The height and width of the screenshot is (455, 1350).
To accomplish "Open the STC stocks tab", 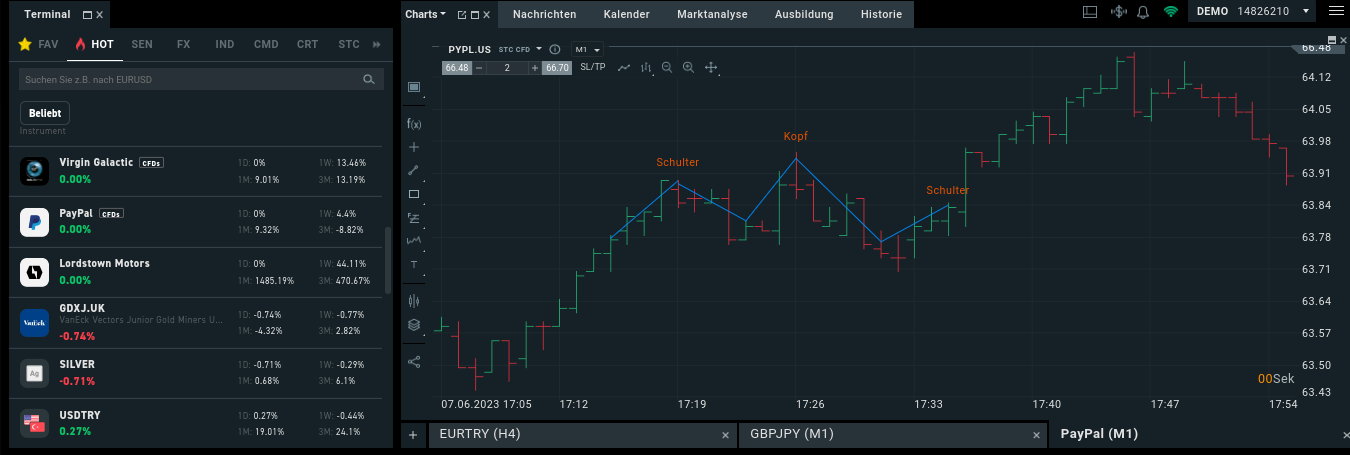I will point(349,44).
